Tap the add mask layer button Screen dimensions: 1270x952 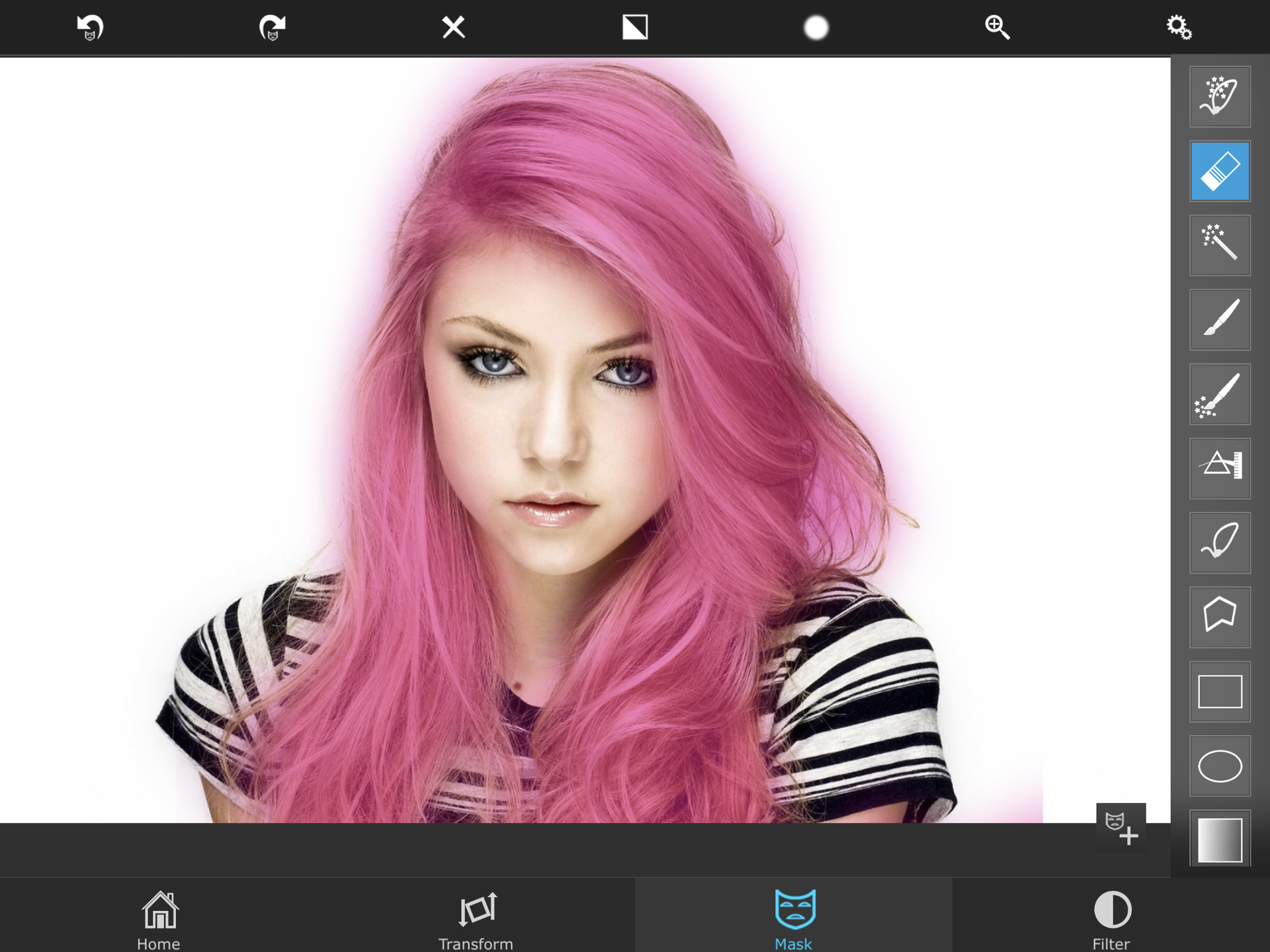(1121, 828)
